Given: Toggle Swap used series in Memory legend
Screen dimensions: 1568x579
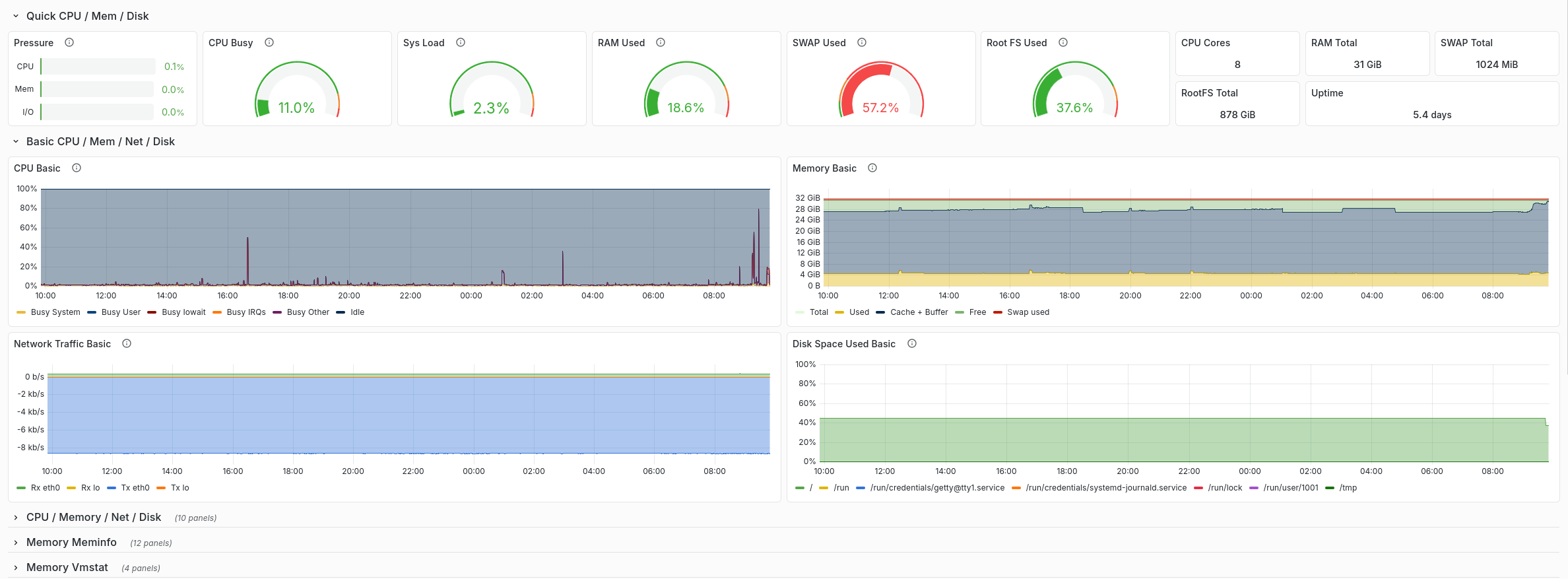Looking at the screenshot, I should pyautogui.click(x=1028, y=312).
